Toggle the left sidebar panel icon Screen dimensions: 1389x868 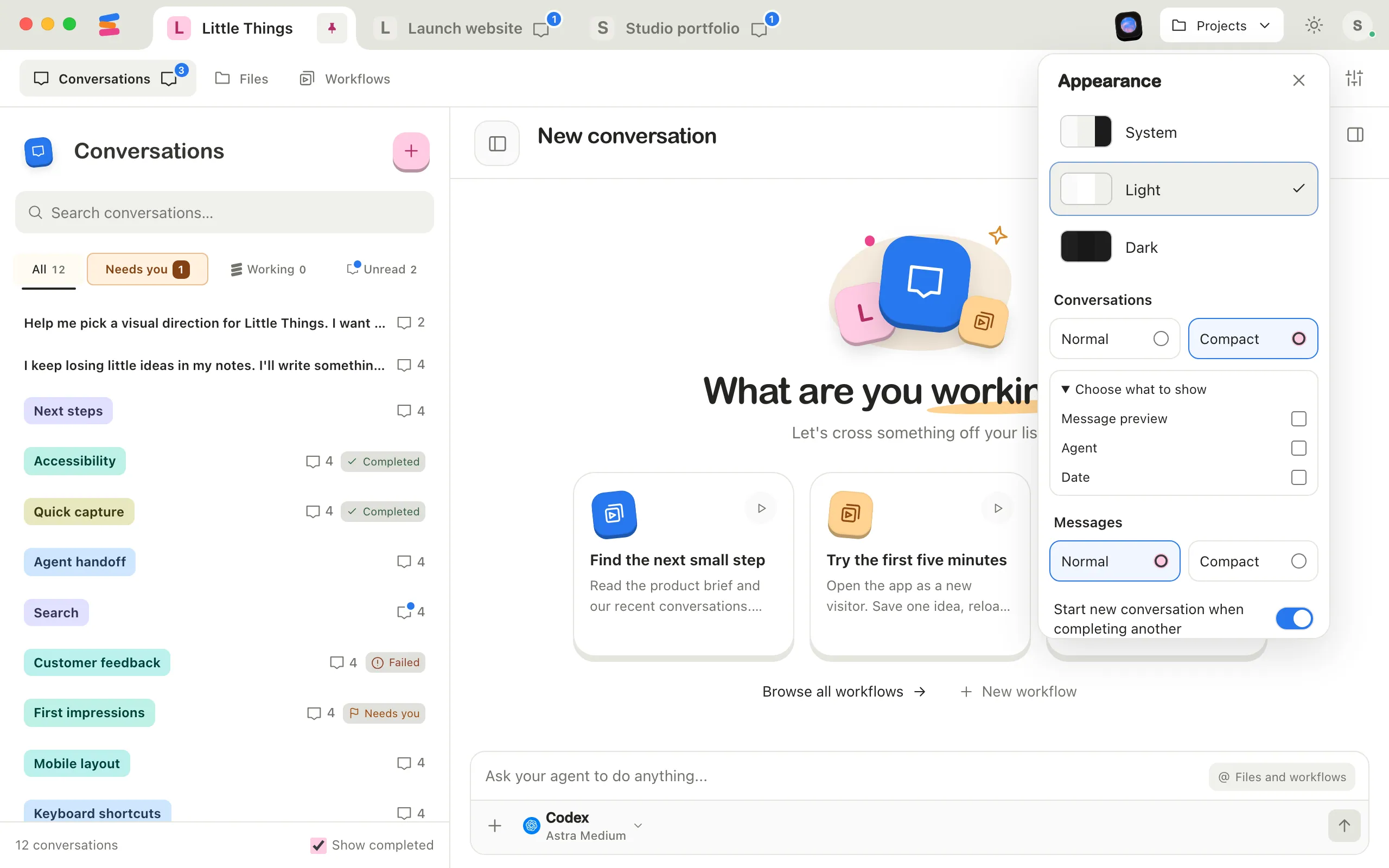coord(497,143)
